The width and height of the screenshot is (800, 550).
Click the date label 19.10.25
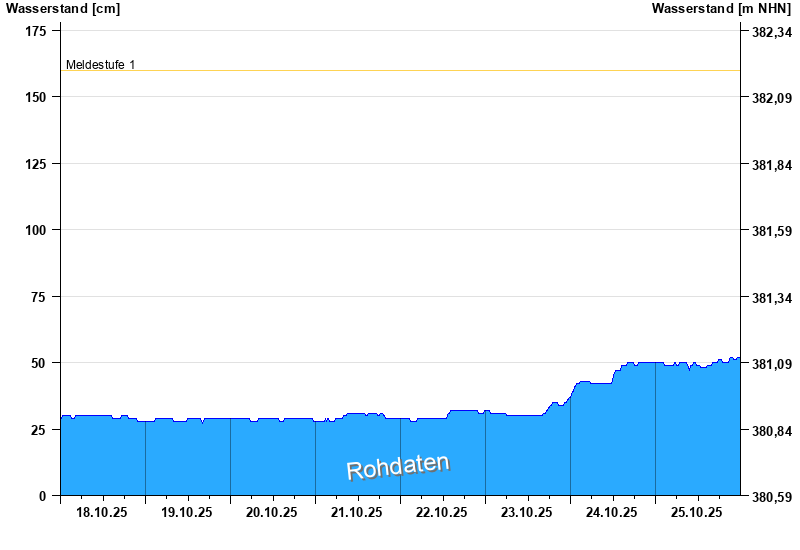pos(187,513)
